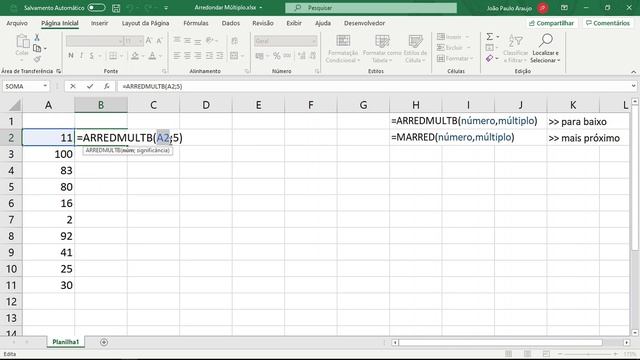Cancel the formula with the X icon

coord(73,86)
